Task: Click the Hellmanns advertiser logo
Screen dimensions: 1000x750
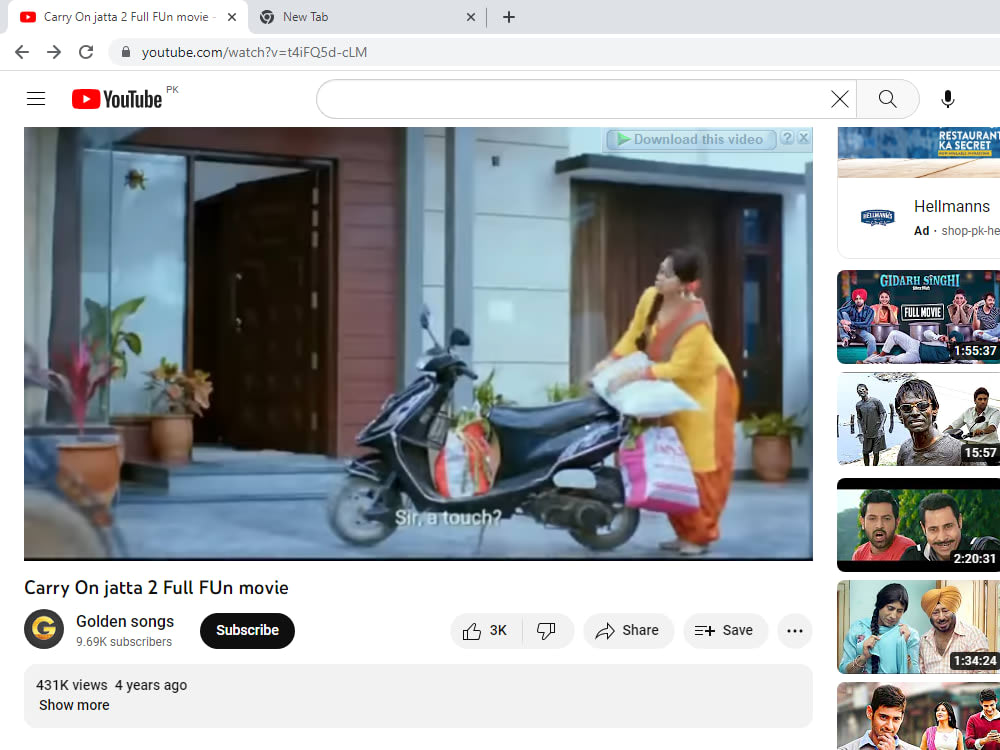Action: (x=878, y=217)
